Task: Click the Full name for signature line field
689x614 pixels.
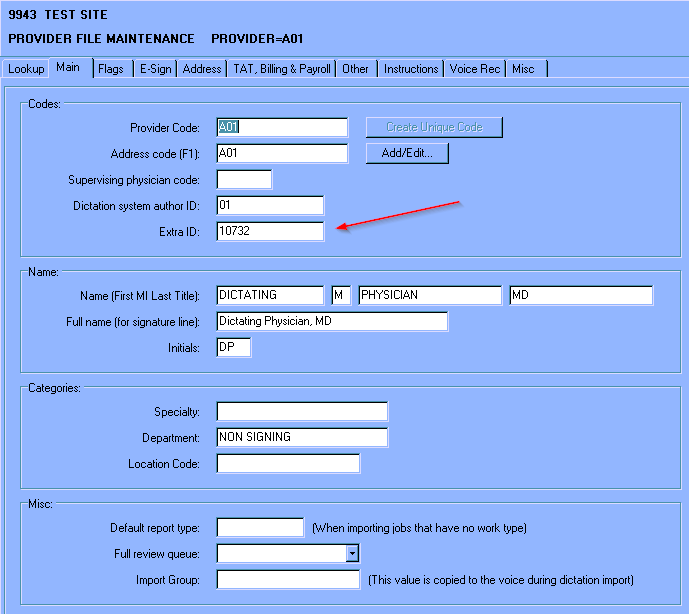Action: pyautogui.click(x=332, y=321)
